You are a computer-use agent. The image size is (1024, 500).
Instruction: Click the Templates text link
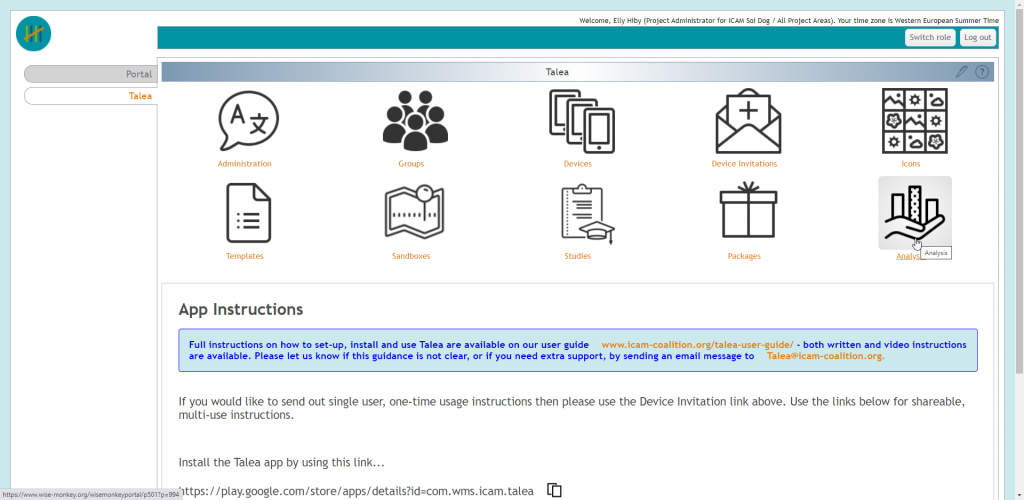(245, 256)
